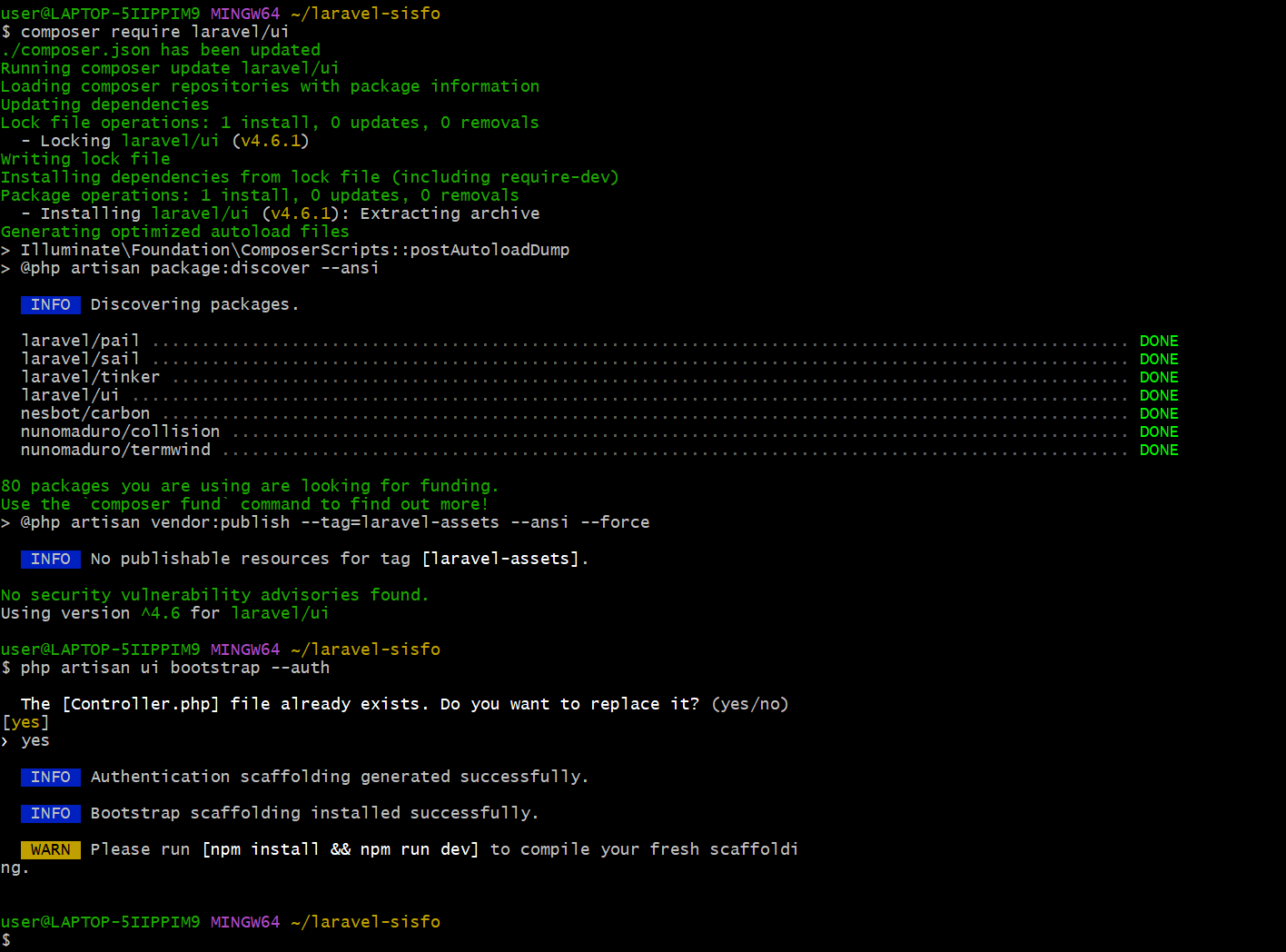
Task: Click the [yes] default answer in brackets
Action: 25,722
